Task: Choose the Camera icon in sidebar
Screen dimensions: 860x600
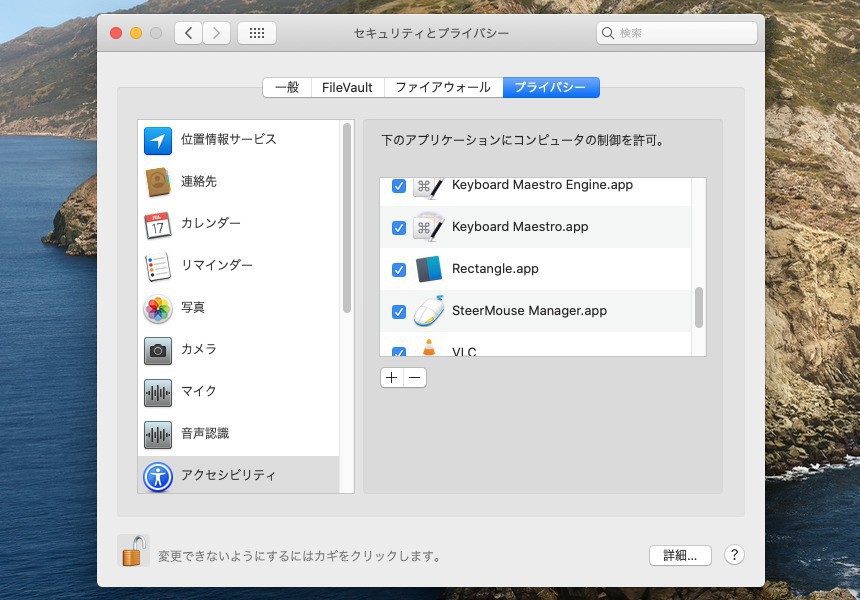Action: tap(158, 350)
